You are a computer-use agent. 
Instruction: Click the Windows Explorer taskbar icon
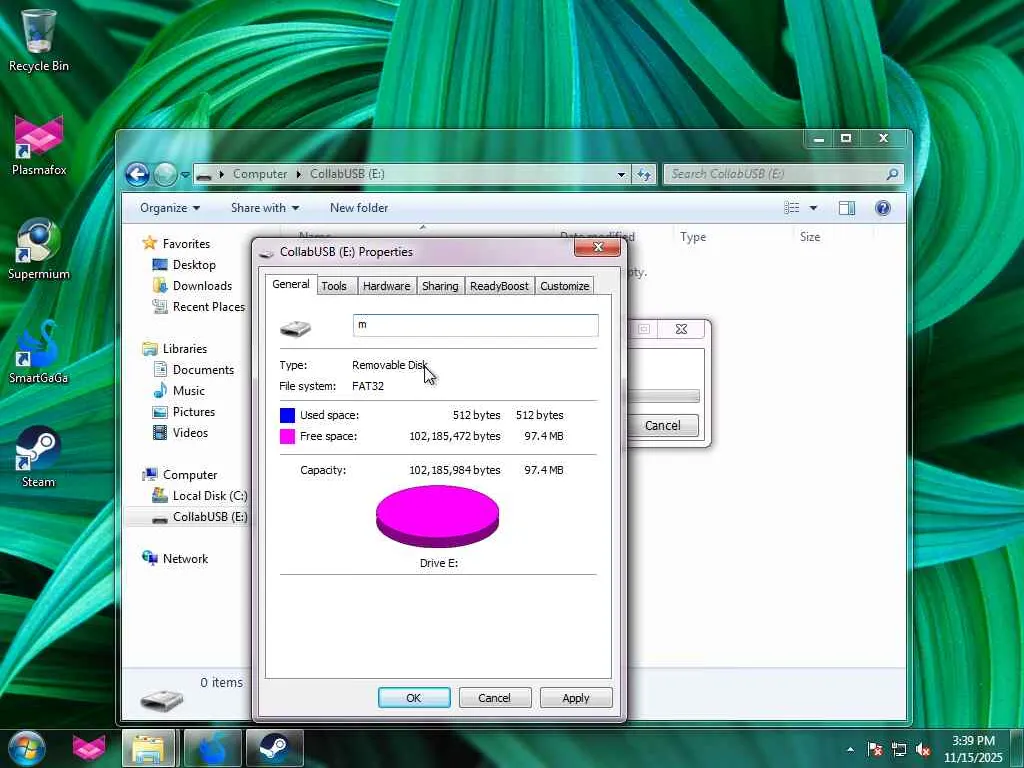149,748
